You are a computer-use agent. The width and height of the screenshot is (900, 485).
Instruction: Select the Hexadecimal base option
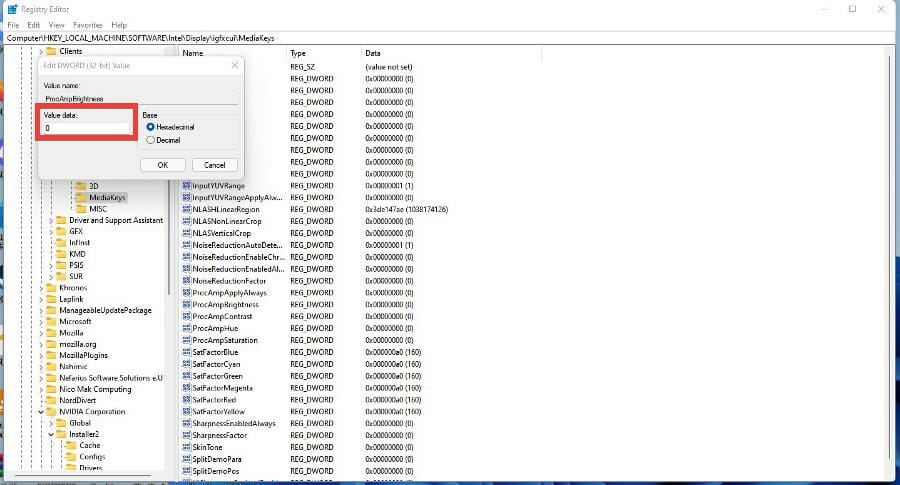click(x=151, y=127)
